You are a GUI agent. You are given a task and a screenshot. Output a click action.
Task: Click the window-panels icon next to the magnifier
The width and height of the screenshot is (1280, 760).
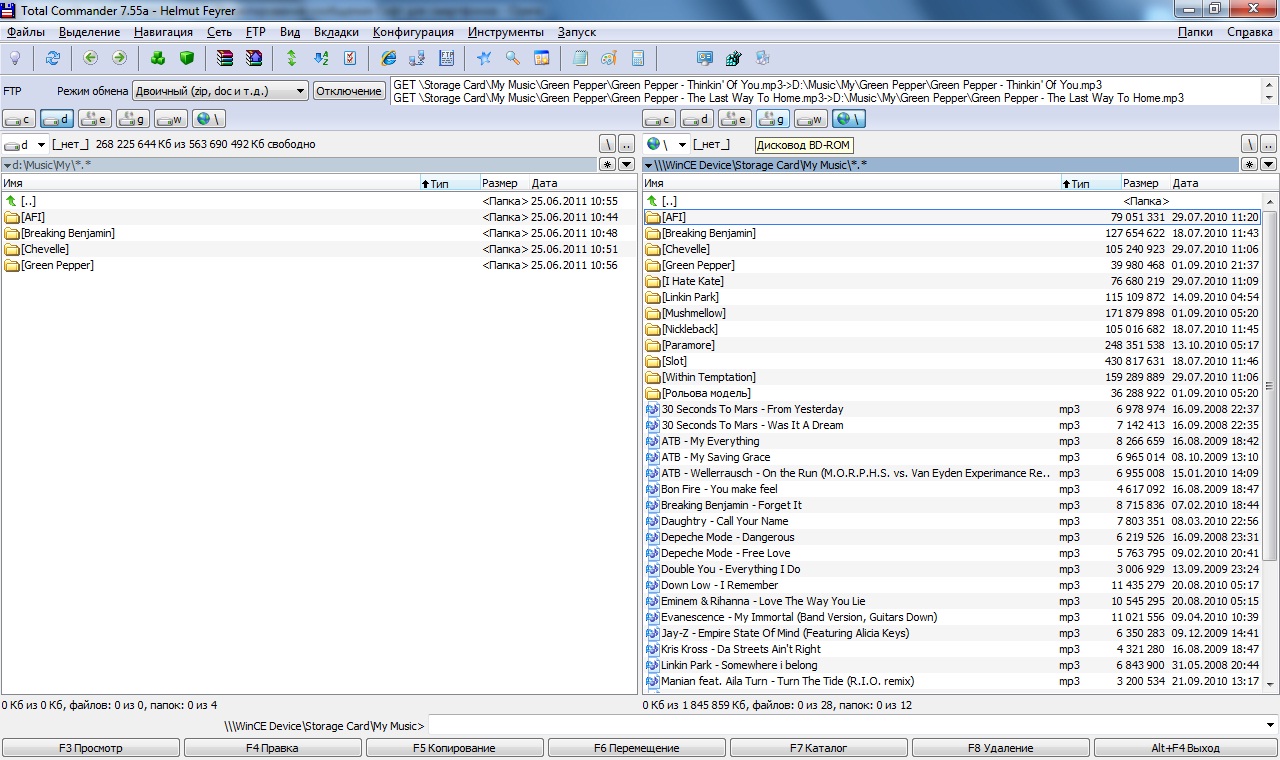[x=541, y=58]
